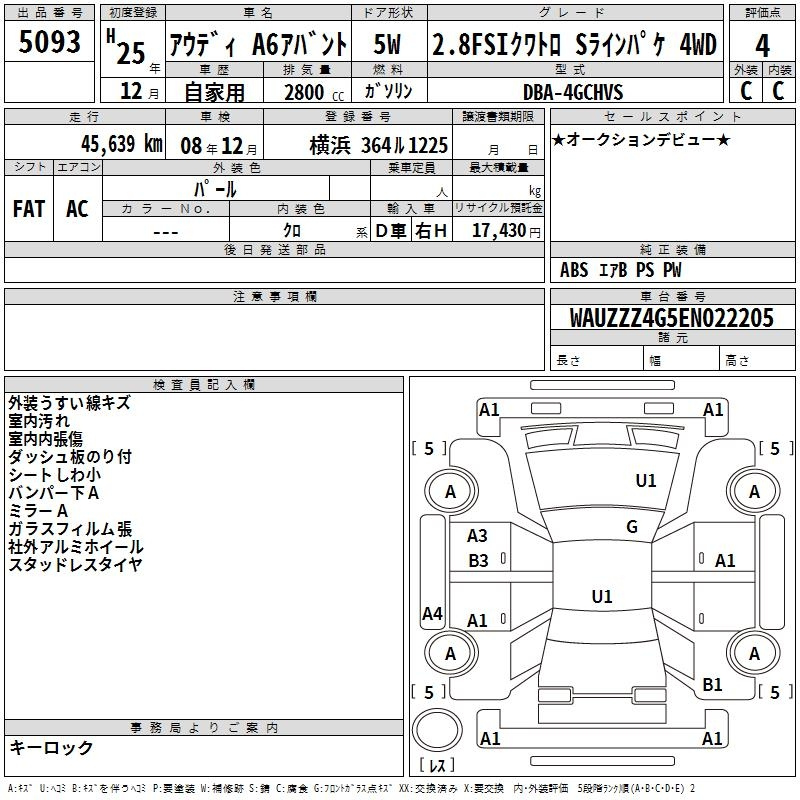This screenshot has width=800, height=800.
Task: Click the exterior color パール
Action: tap(215, 189)
